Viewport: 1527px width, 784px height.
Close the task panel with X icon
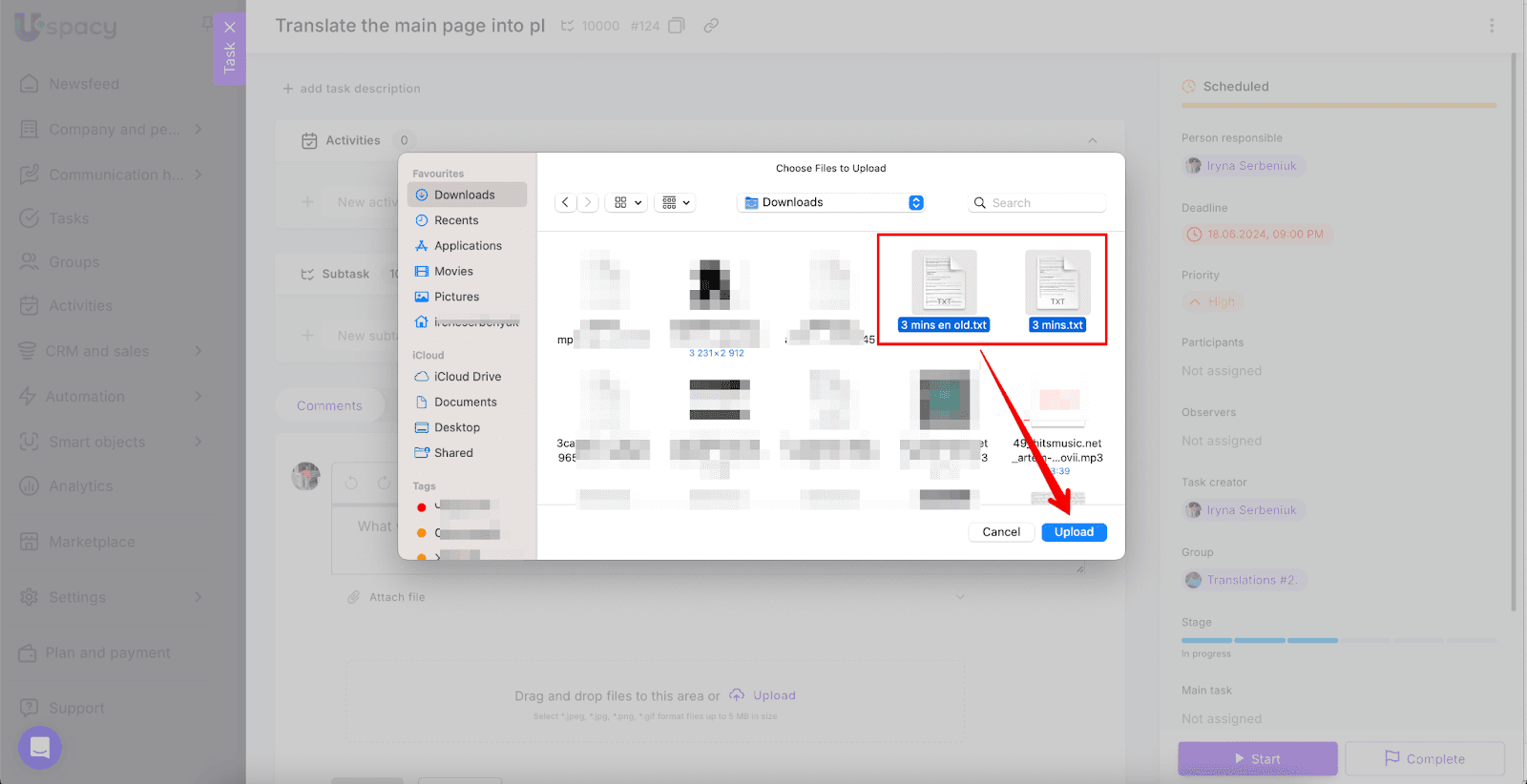pos(229,27)
